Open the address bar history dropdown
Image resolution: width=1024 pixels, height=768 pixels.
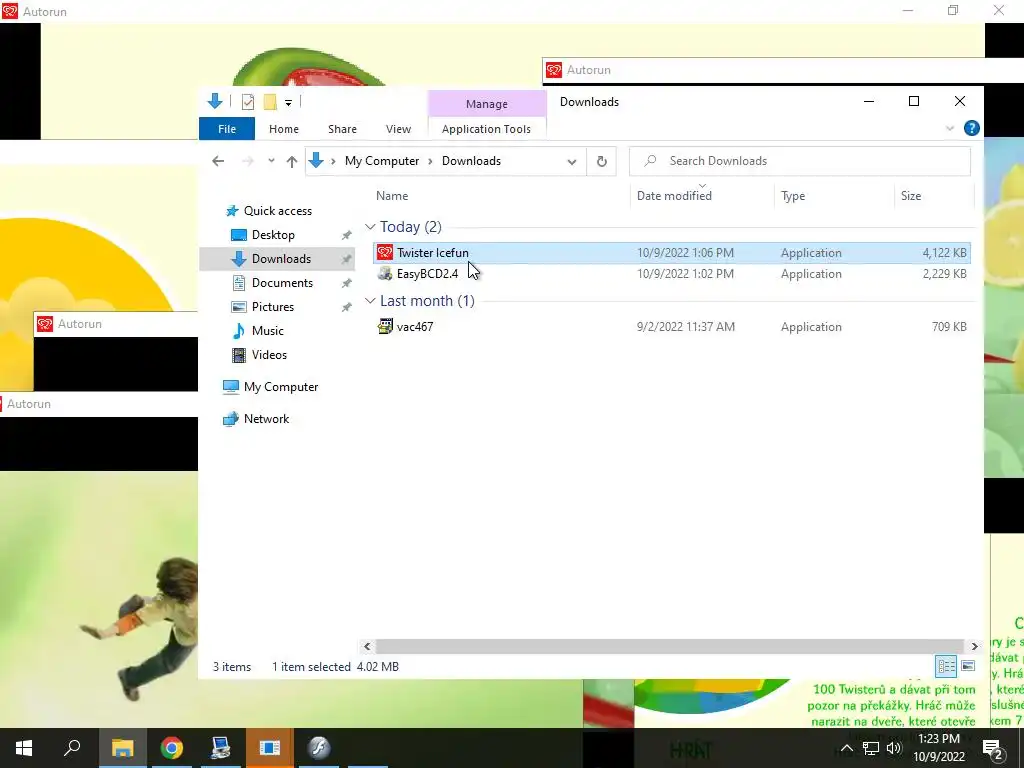571,162
